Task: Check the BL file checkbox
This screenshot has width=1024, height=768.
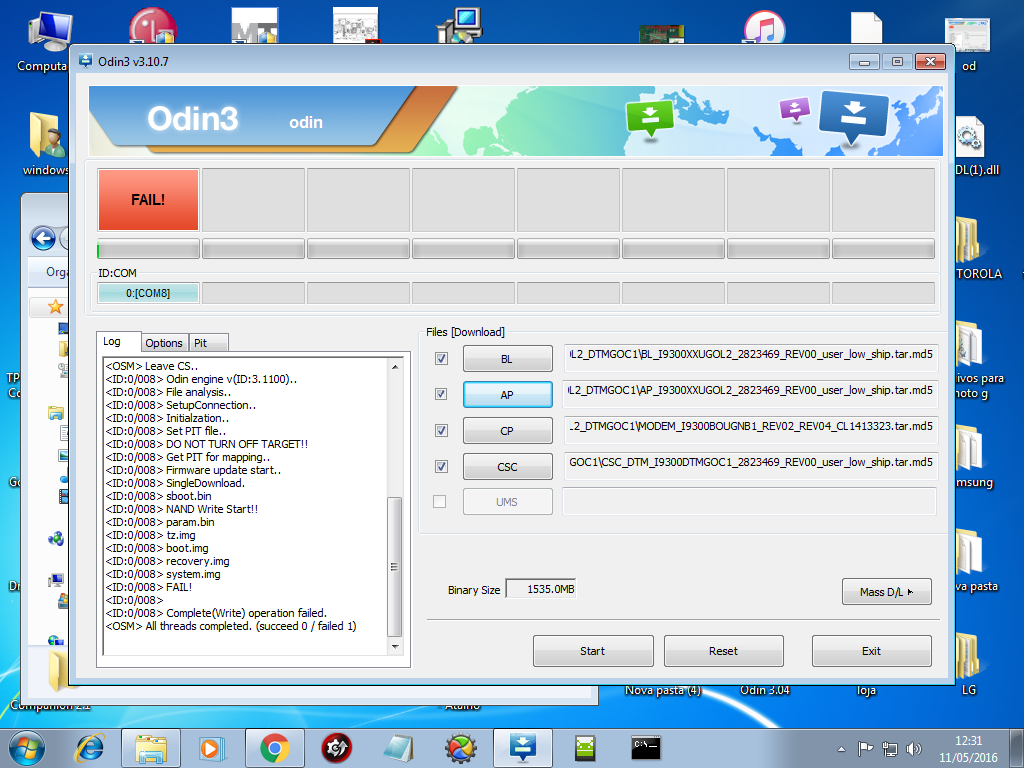Action: tap(441, 359)
